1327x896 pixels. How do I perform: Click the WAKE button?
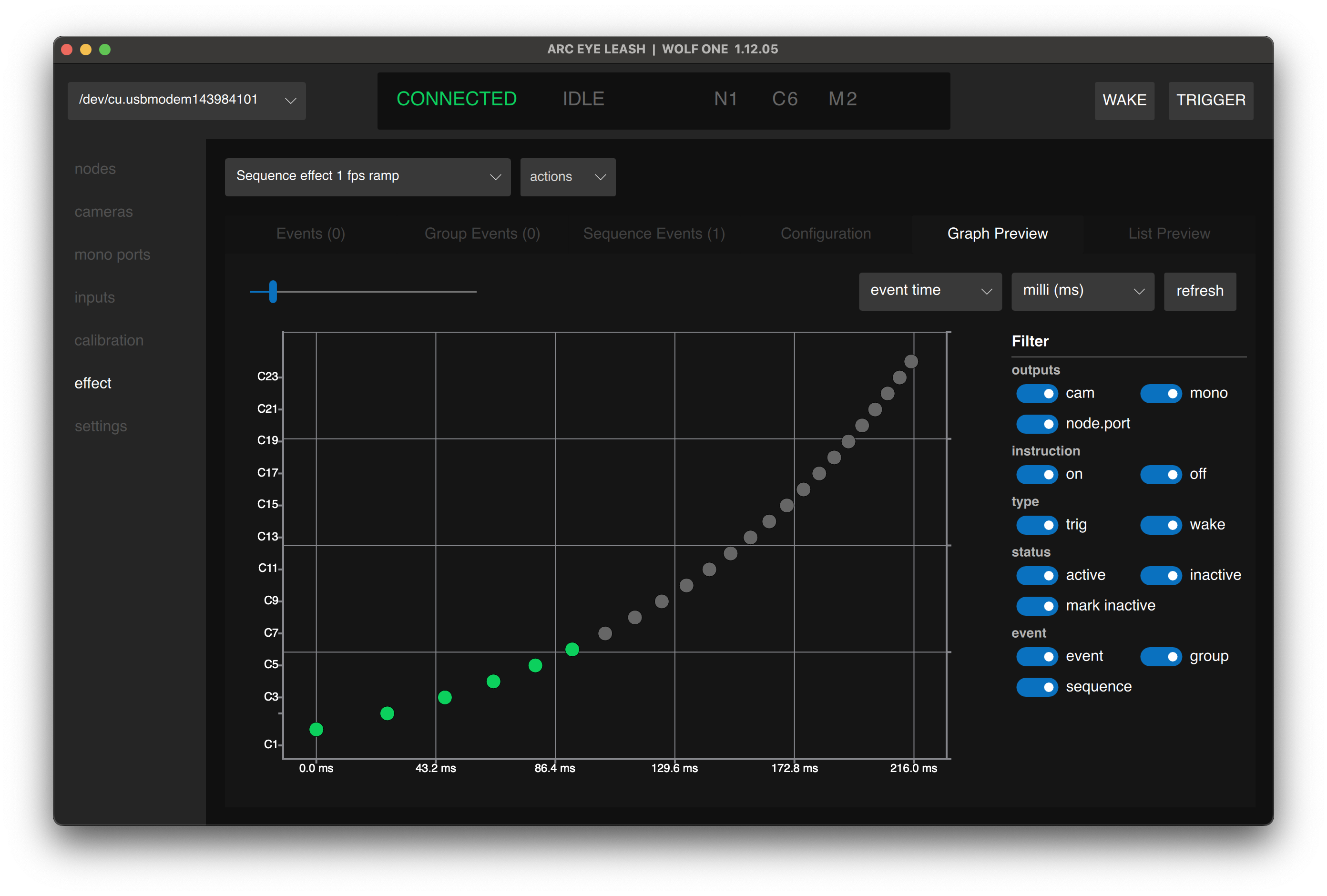tap(1124, 101)
